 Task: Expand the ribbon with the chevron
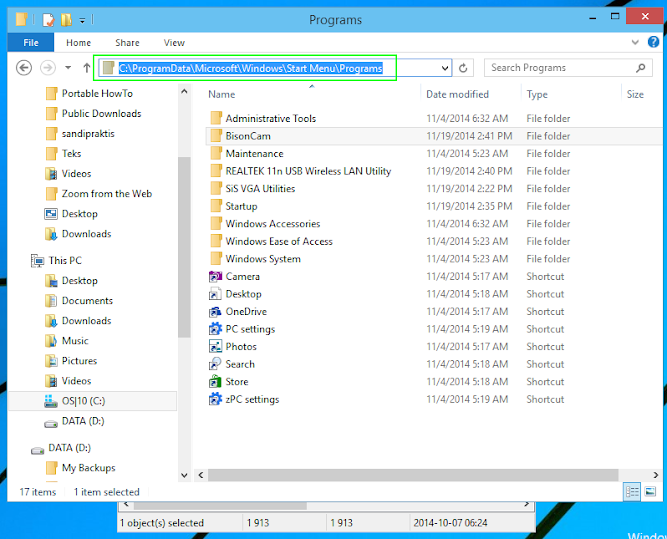tap(635, 42)
